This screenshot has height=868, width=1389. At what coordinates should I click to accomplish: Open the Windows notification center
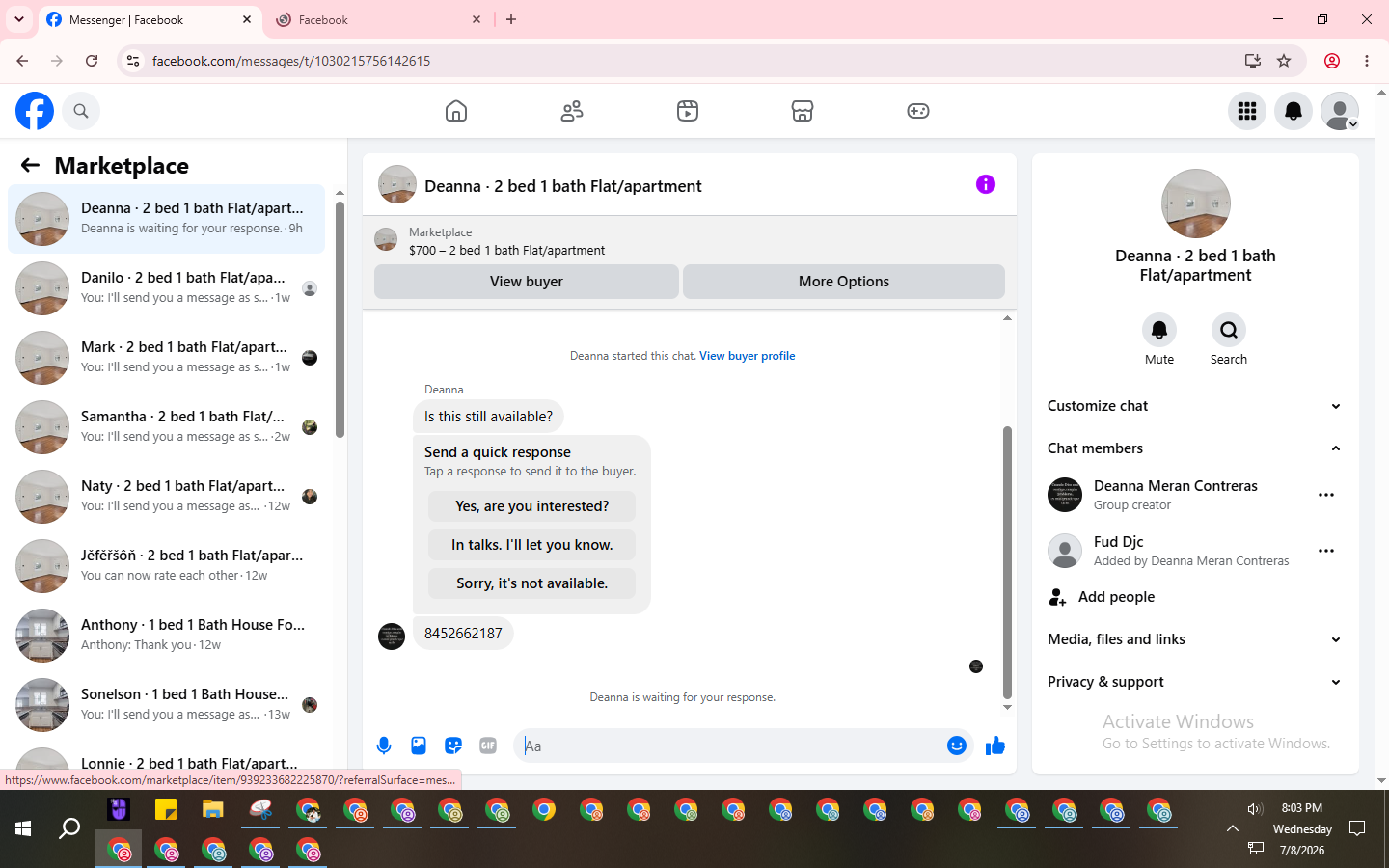[1357, 828]
